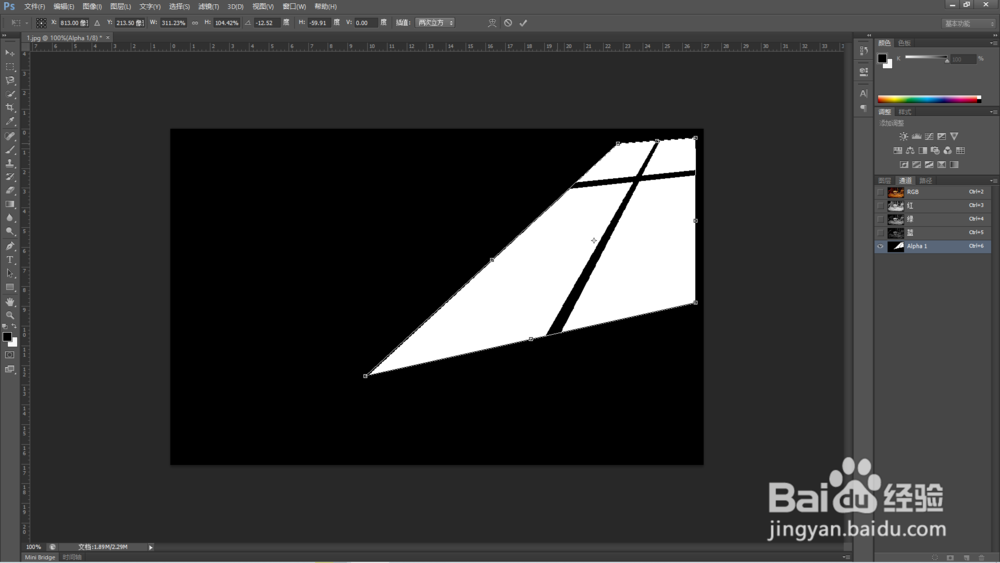This screenshot has height=563, width=1000.
Task: Open the interpolation dropdown
Action: click(435, 23)
